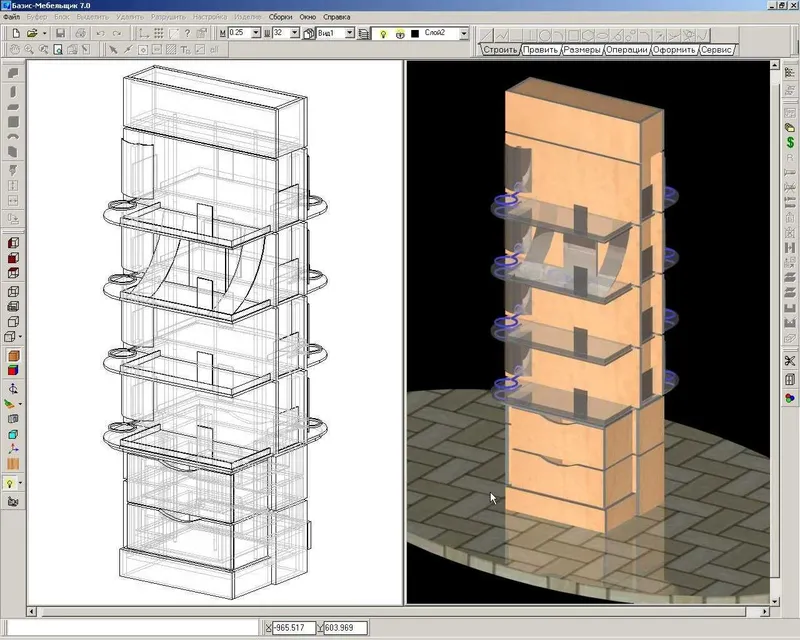Open the Вид1 view dropdown

pos(349,33)
